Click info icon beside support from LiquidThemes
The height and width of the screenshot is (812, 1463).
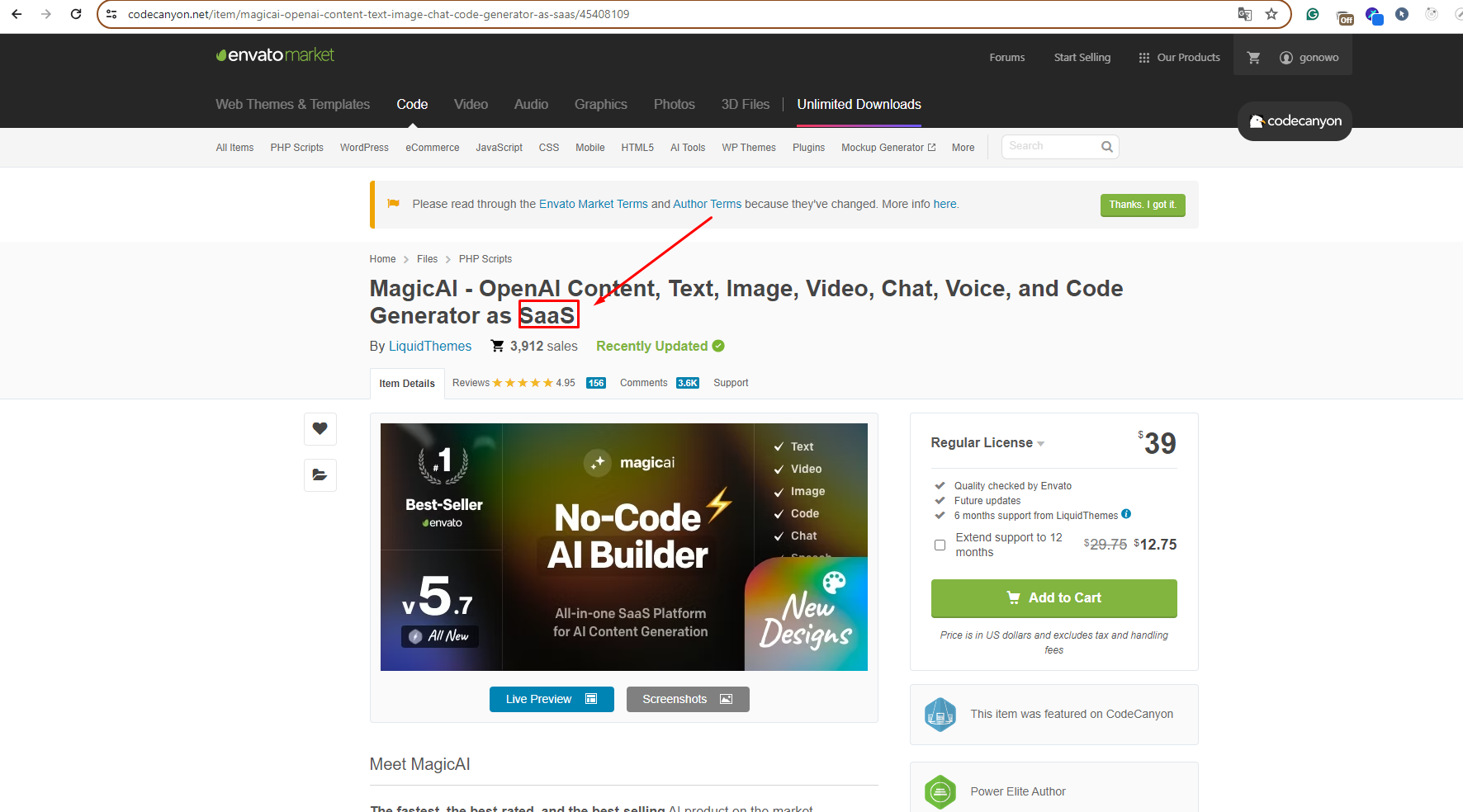tap(1126, 514)
